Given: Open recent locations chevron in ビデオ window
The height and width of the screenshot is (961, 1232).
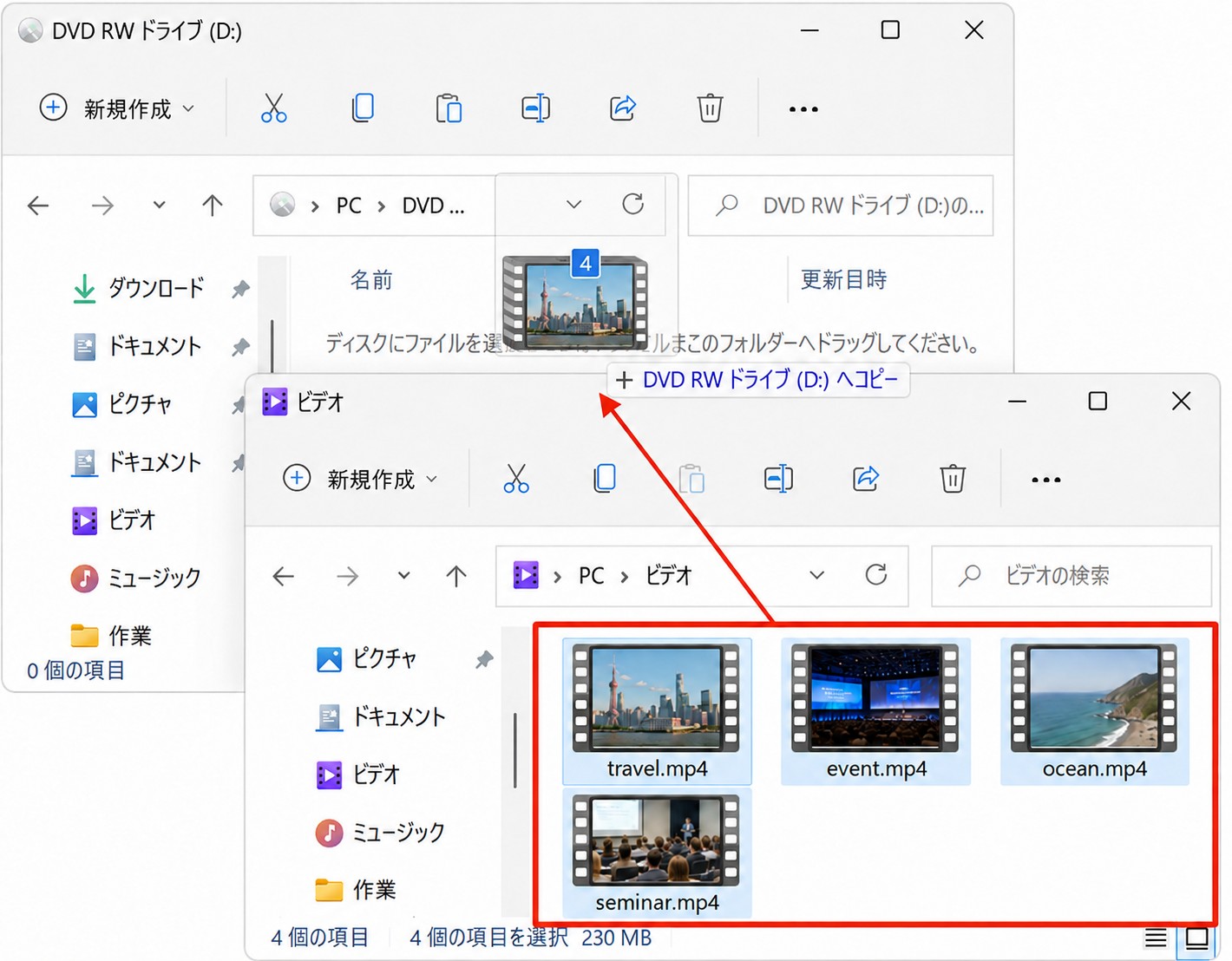Looking at the screenshot, I should point(404,575).
